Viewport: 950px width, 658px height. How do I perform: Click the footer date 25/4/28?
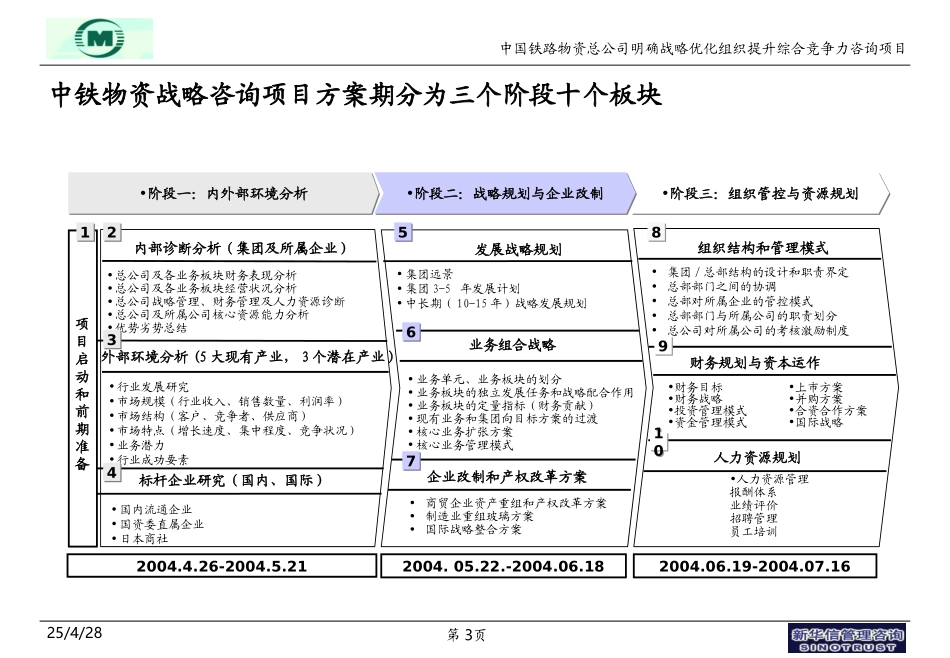[x=74, y=633]
